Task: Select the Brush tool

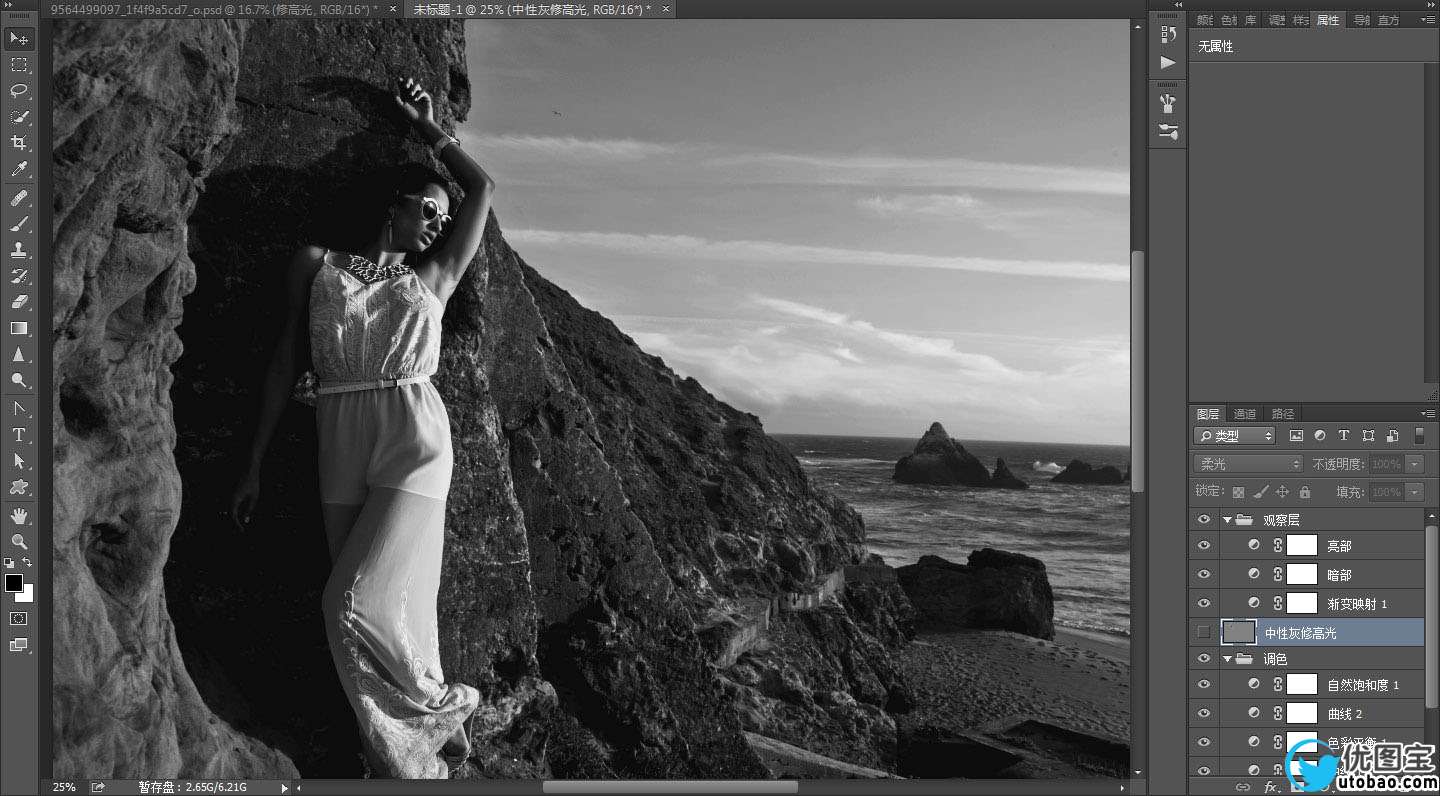Action: pyautogui.click(x=18, y=224)
